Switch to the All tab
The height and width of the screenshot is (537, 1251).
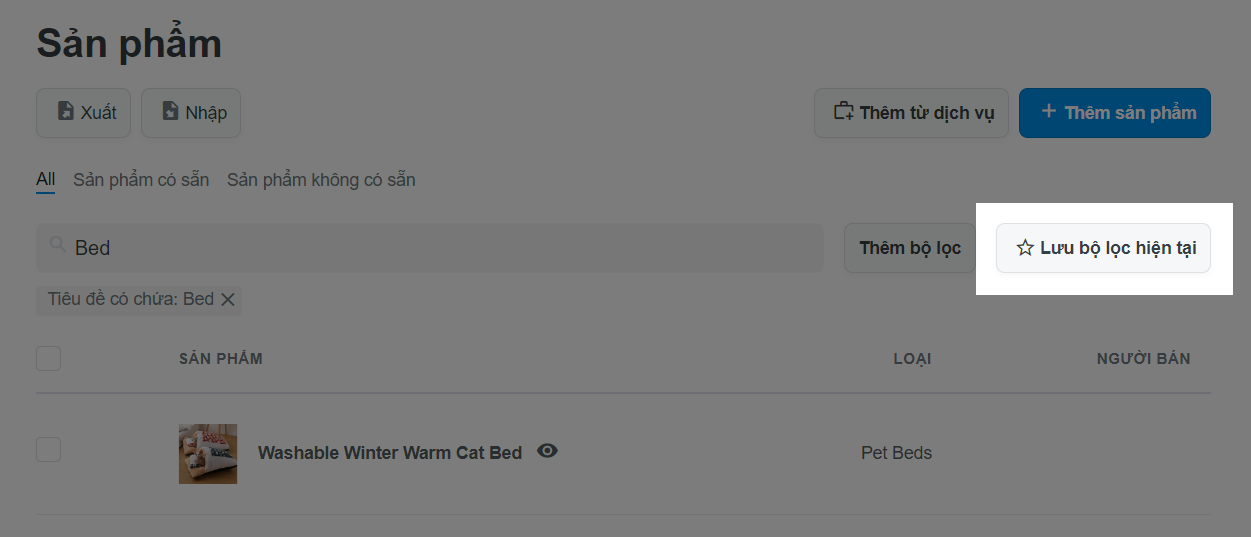46,180
